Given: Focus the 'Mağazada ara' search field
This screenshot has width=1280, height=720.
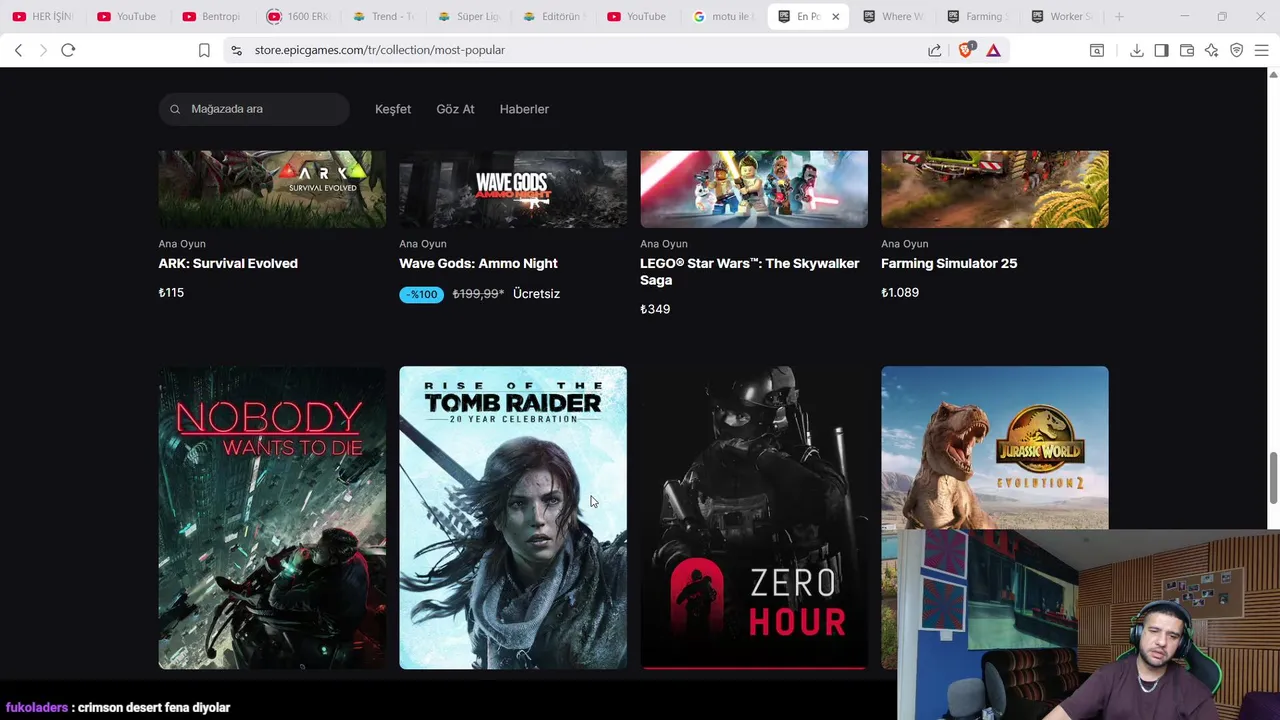Looking at the screenshot, I should (254, 109).
